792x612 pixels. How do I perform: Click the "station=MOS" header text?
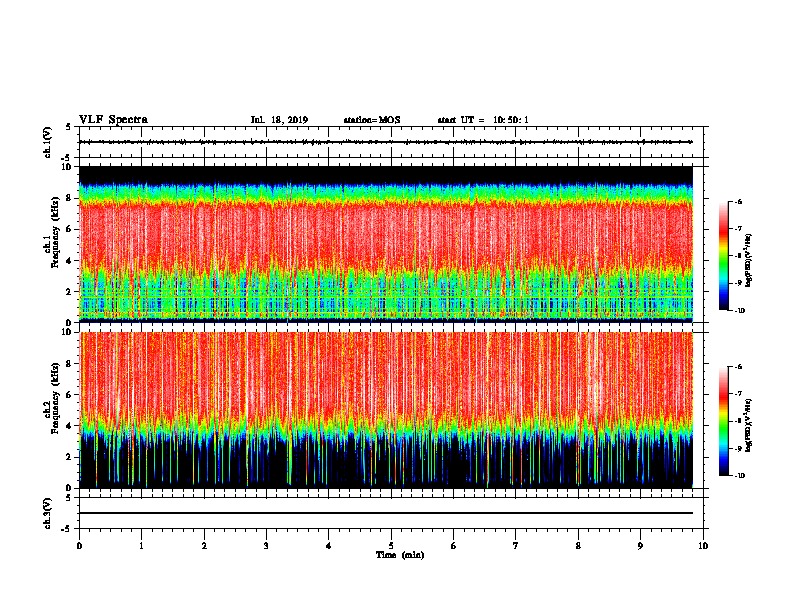click(372, 120)
